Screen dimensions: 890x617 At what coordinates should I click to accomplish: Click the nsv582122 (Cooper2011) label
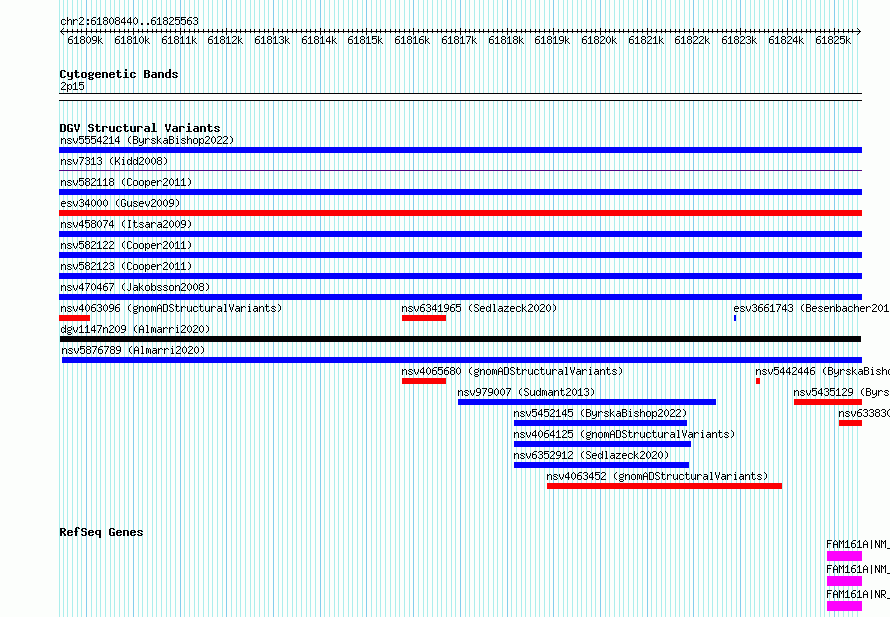[x=126, y=245]
